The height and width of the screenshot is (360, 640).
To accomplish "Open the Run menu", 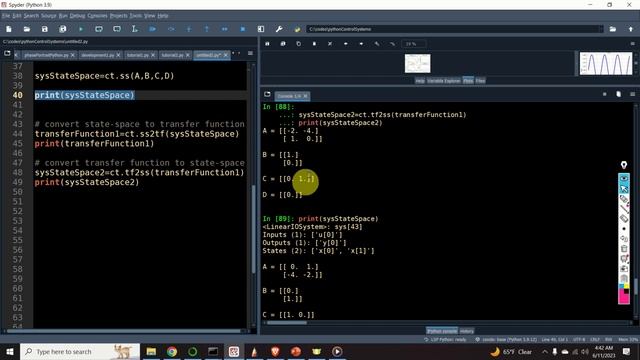I will 63,16.
